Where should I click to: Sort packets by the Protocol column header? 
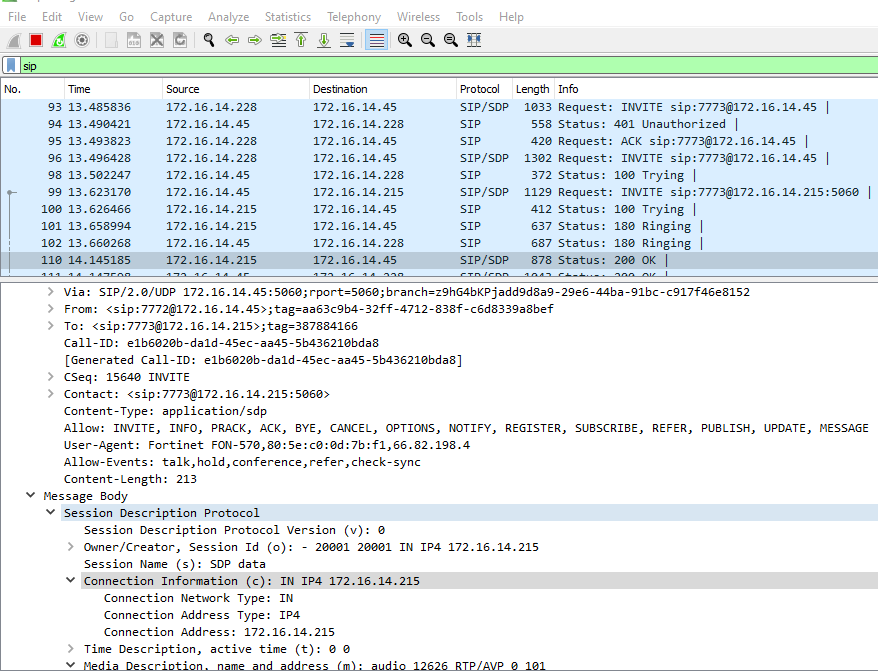click(479, 89)
